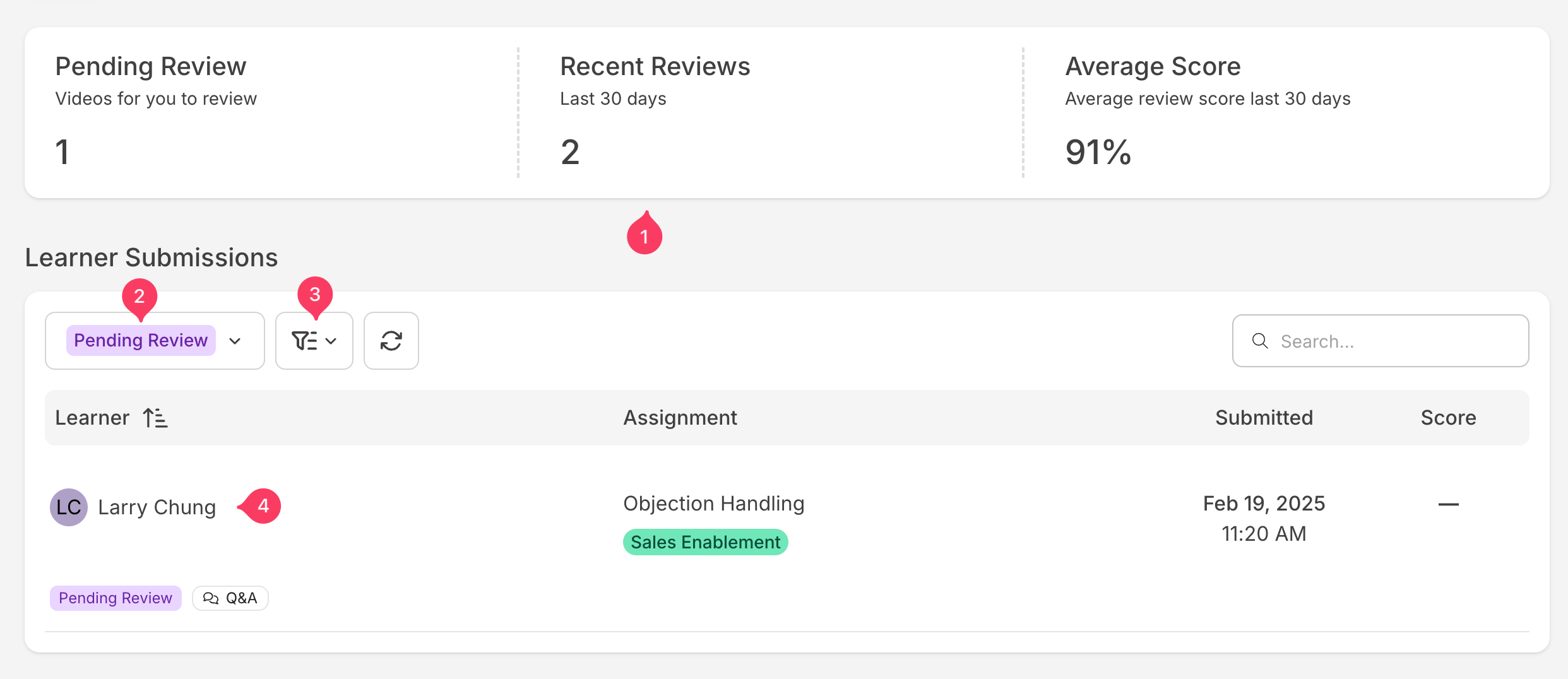1568x679 pixels.
Task: Open Larry Chung's learner submission
Action: point(157,507)
